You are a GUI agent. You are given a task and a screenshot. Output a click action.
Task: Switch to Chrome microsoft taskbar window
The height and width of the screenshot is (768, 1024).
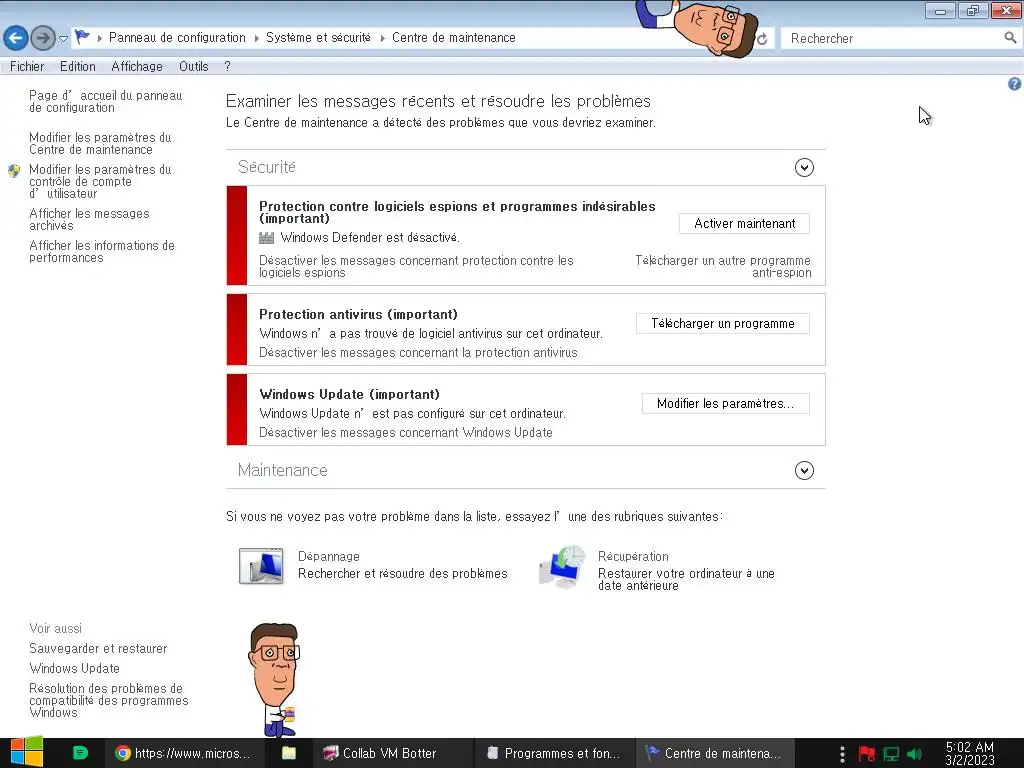pyautogui.click(x=184, y=754)
